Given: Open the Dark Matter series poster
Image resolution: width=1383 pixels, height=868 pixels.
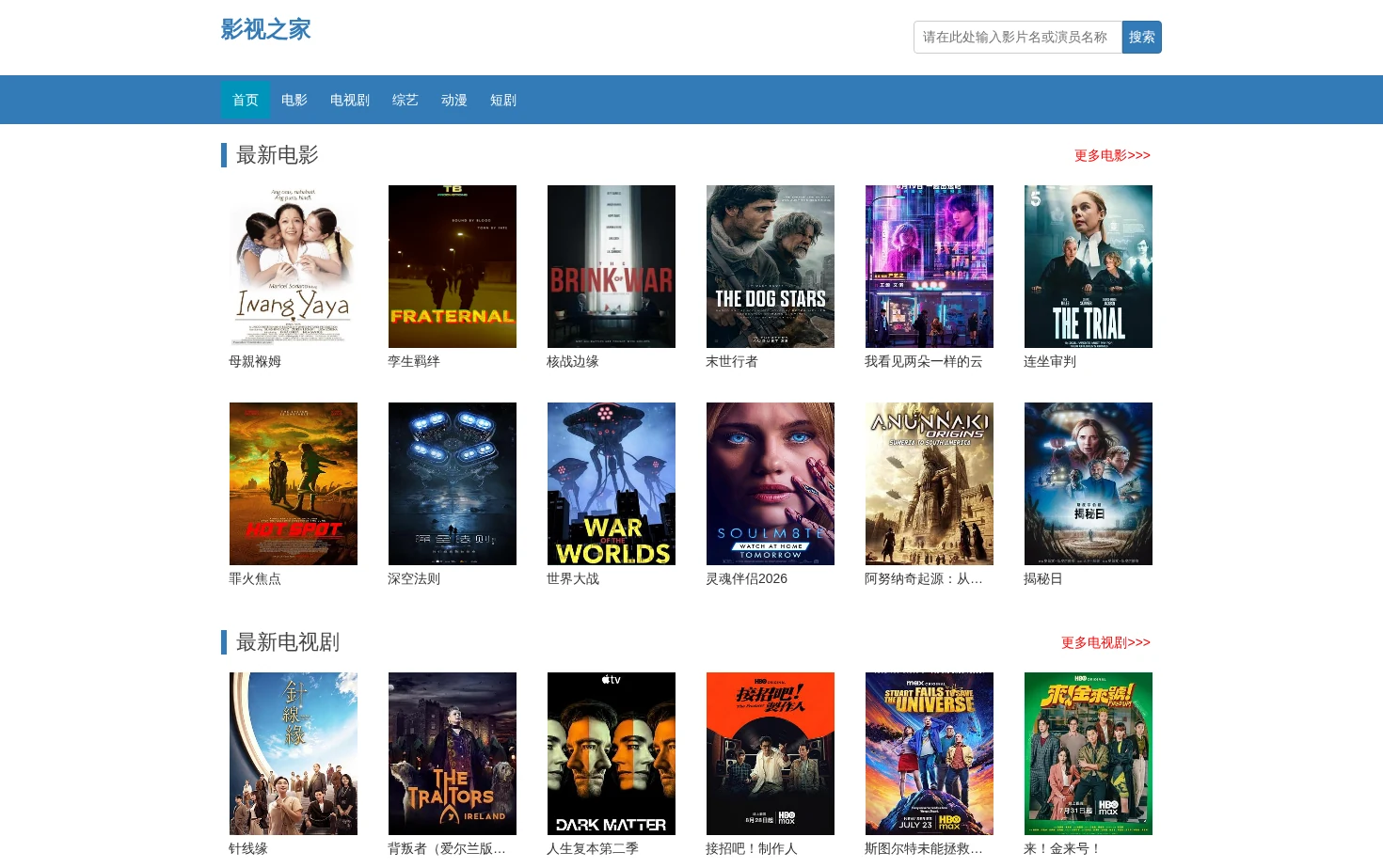Looking at the screenshot, I should pyautogui.click(x=612, y=753).
